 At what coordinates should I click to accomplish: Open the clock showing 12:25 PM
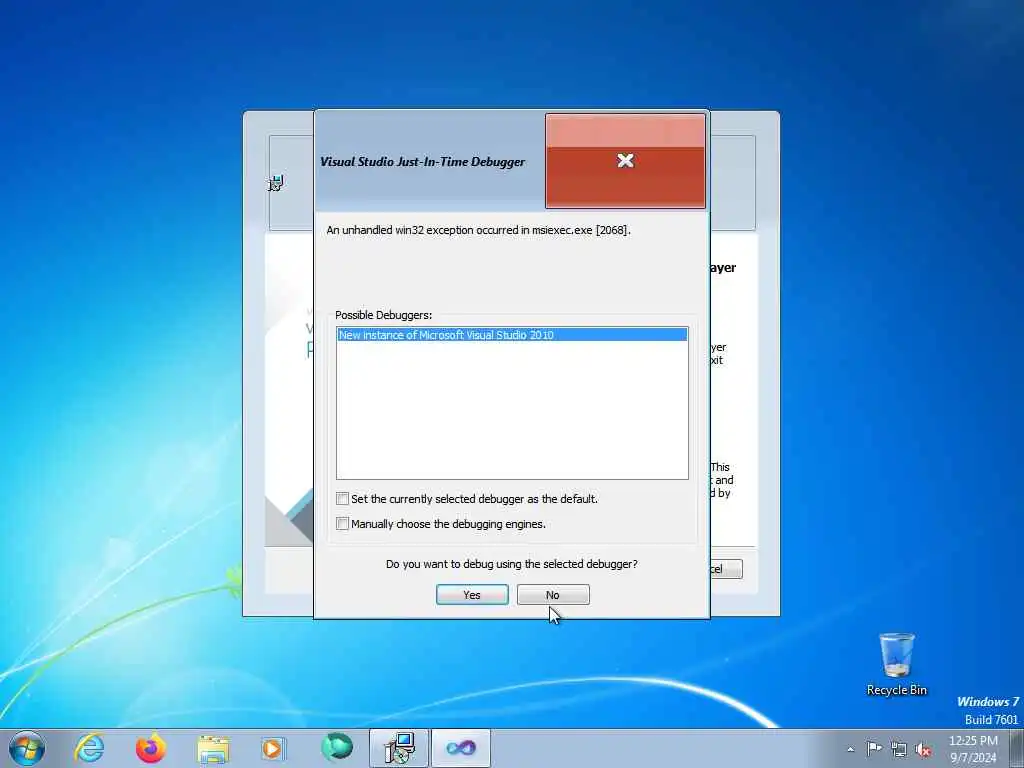click(973, 749)
